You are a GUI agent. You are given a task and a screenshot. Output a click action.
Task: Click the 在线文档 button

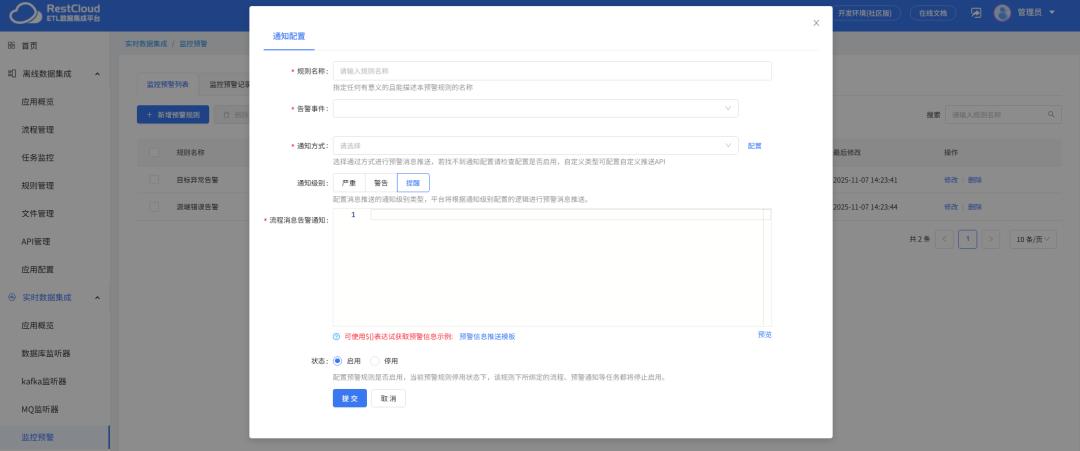click(x=933, y=12)
